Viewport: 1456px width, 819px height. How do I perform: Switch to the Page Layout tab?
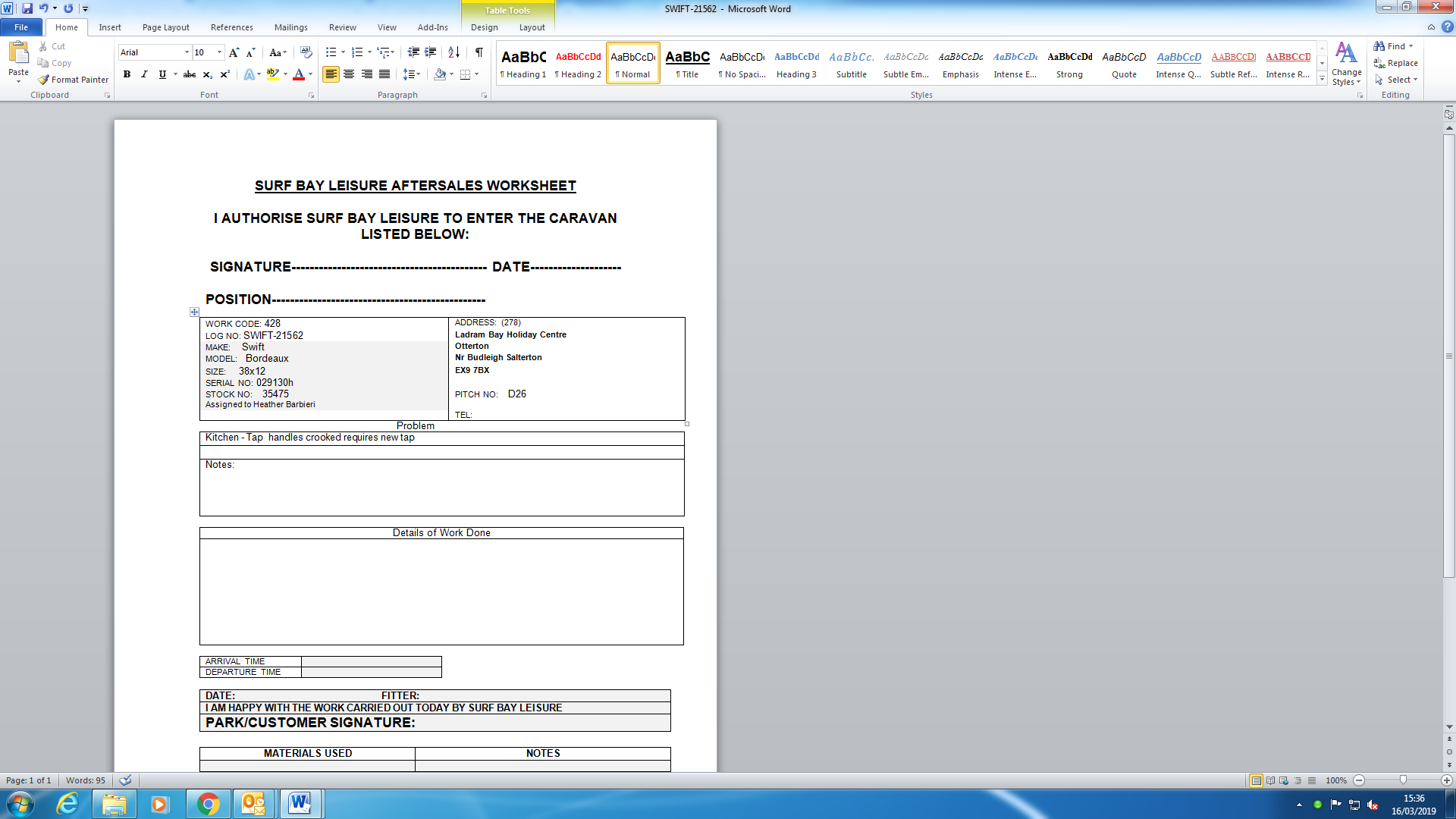(x=165, y=27)
